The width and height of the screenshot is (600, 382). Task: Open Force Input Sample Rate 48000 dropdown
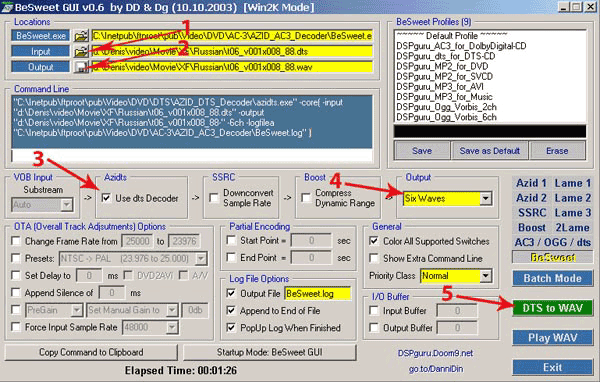click(173, 327)
